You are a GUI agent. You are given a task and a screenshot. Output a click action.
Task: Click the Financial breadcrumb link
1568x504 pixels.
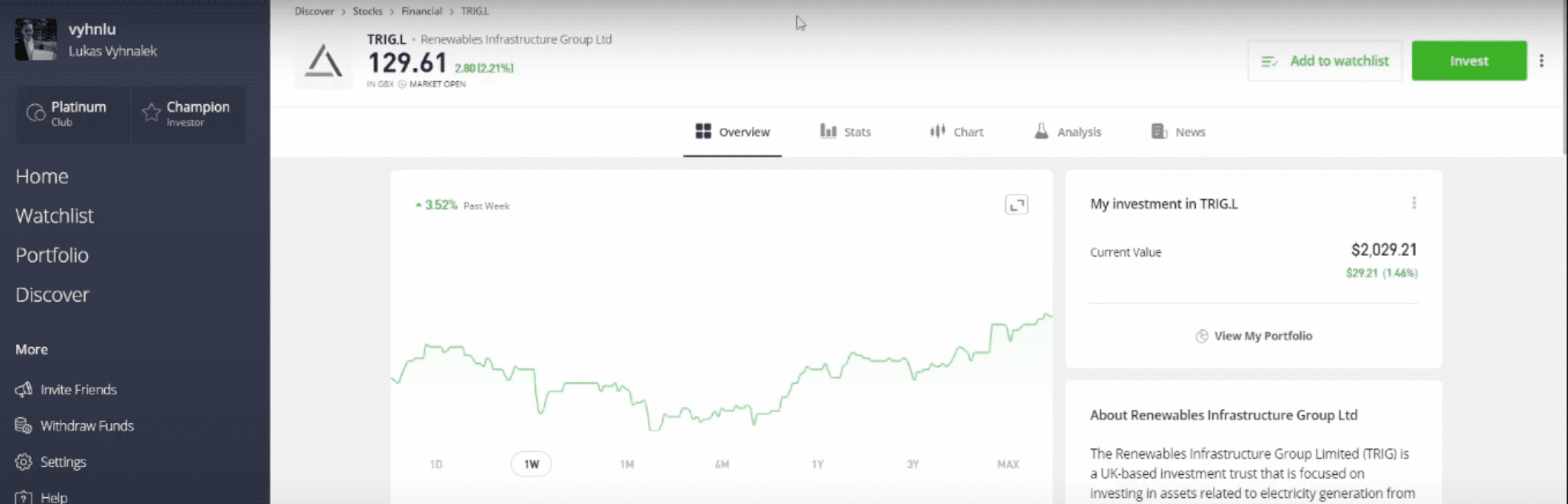(422, 11)
